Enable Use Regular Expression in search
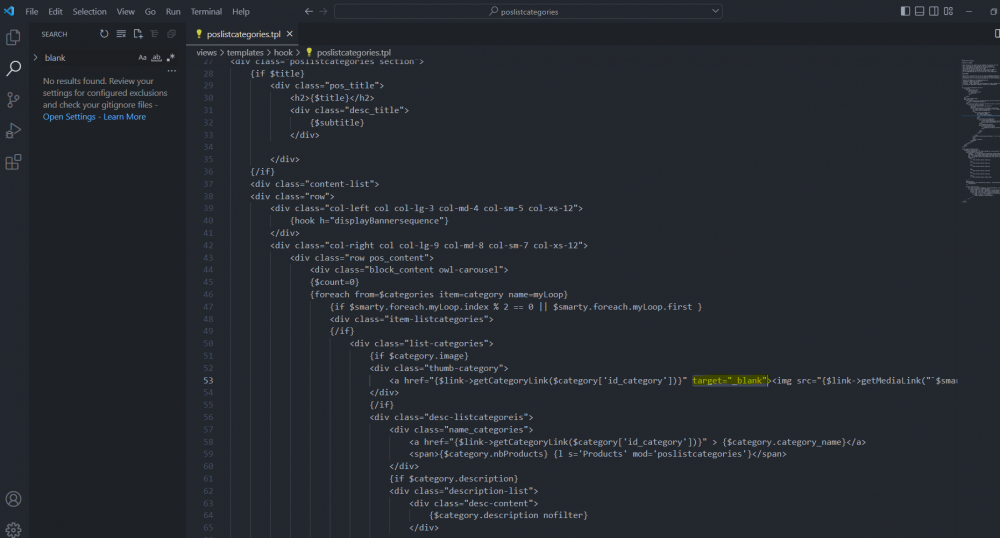The width and height of the screenshot is (1000, 538). 170,58
